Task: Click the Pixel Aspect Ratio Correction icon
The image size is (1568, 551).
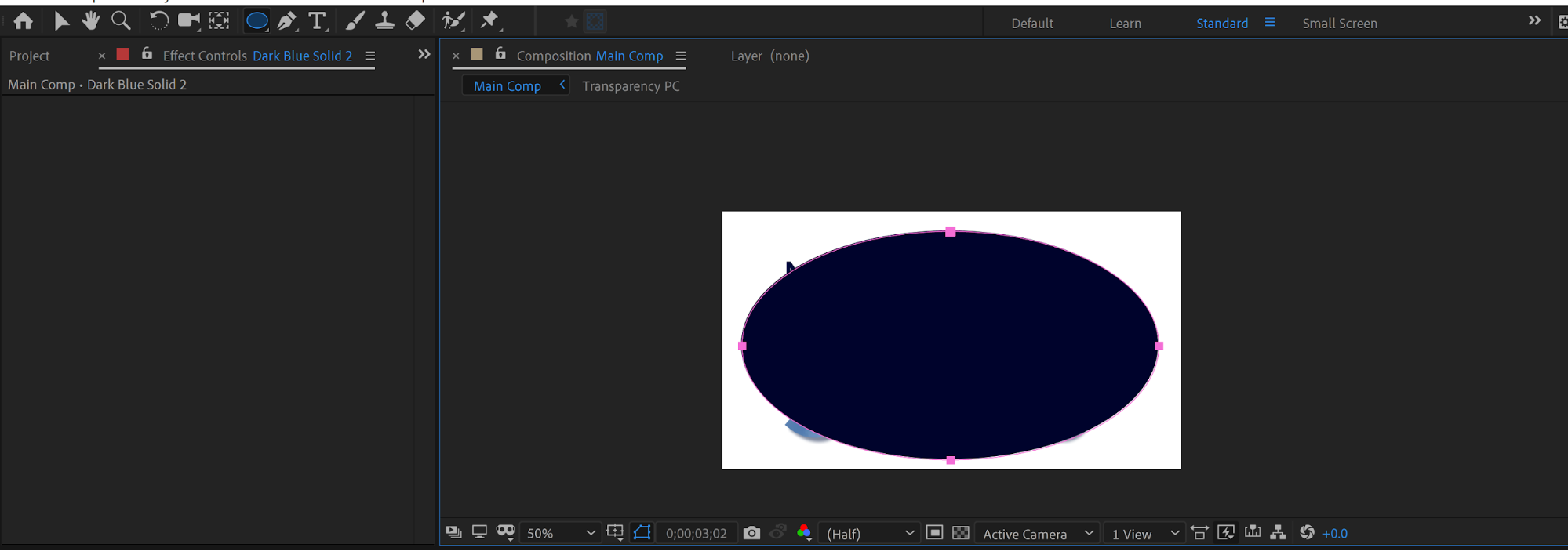Action: (1199, 533)
